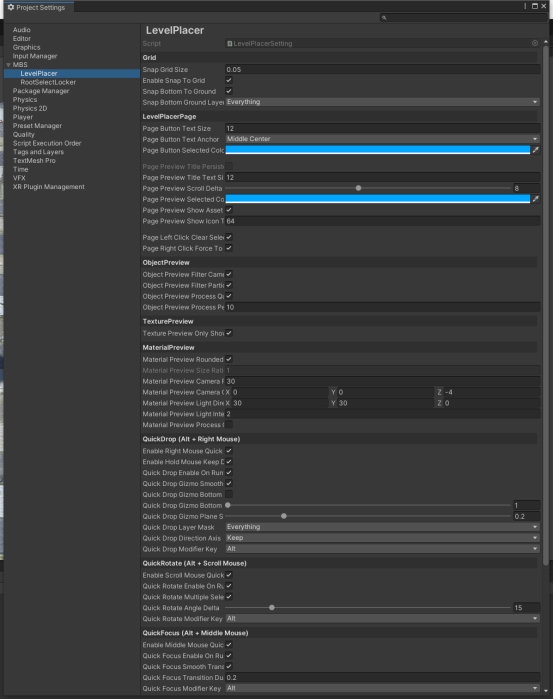The width and height of the screenshot is (554, 700).
Task: Click Page Button Selected Color swatch
Action: 378,150
